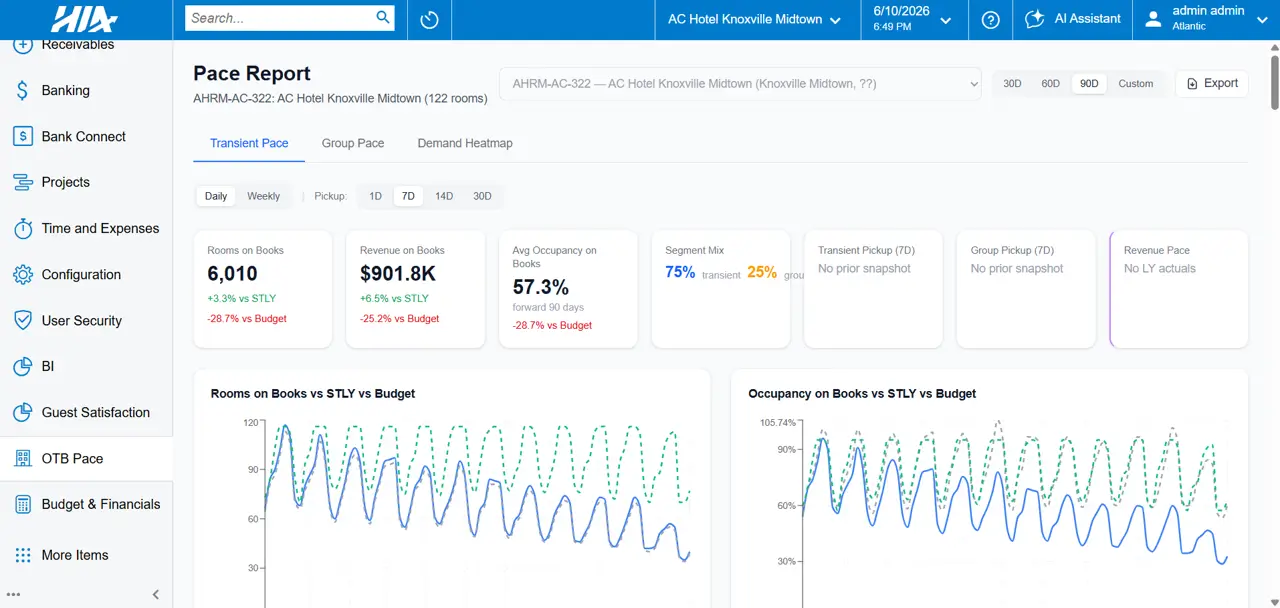Set pickup window to 7D
This screenshot has height=608, width=1280.
[408, 196]
